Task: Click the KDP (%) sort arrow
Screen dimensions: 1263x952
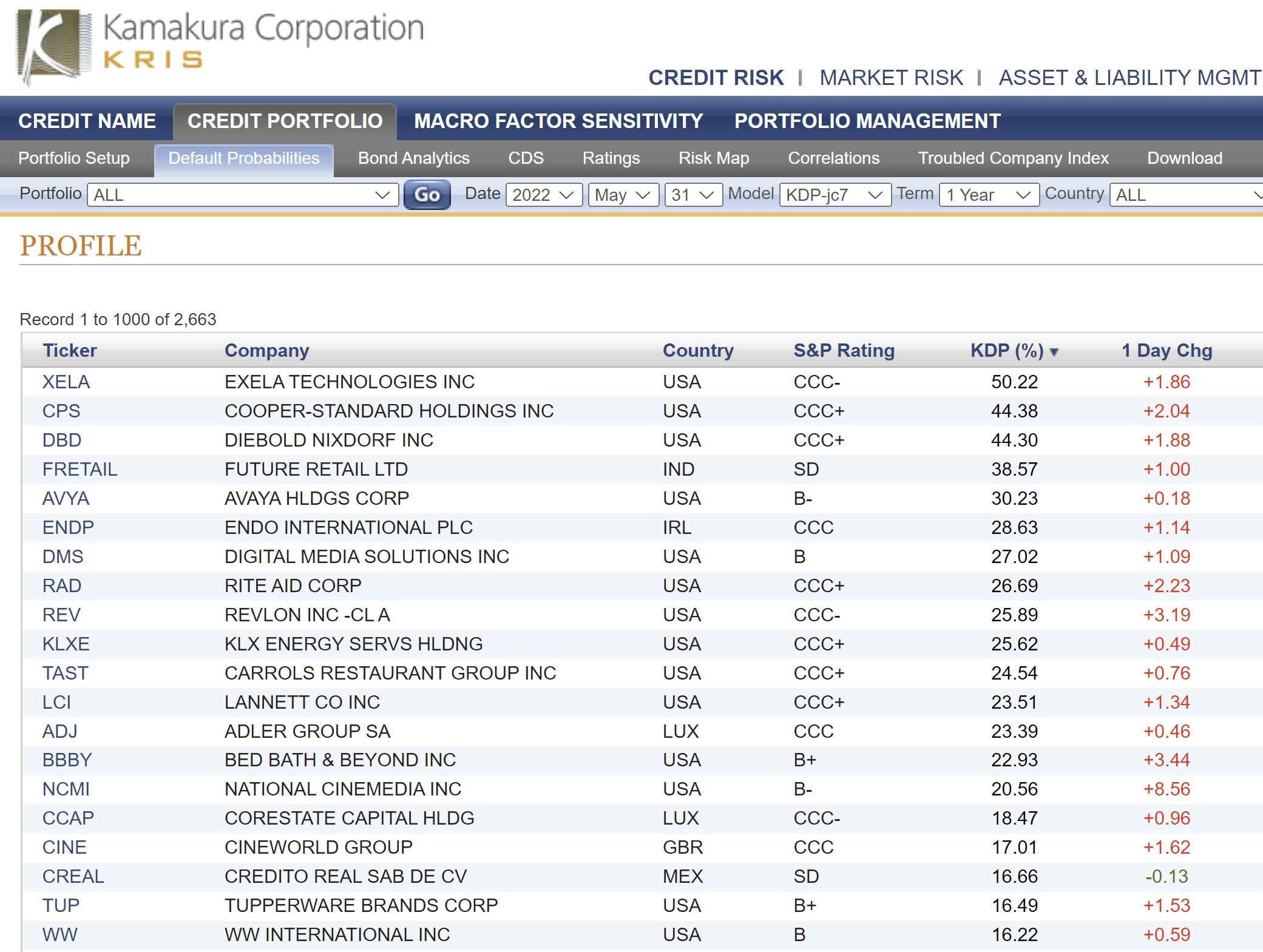Action: [1054, 352]
